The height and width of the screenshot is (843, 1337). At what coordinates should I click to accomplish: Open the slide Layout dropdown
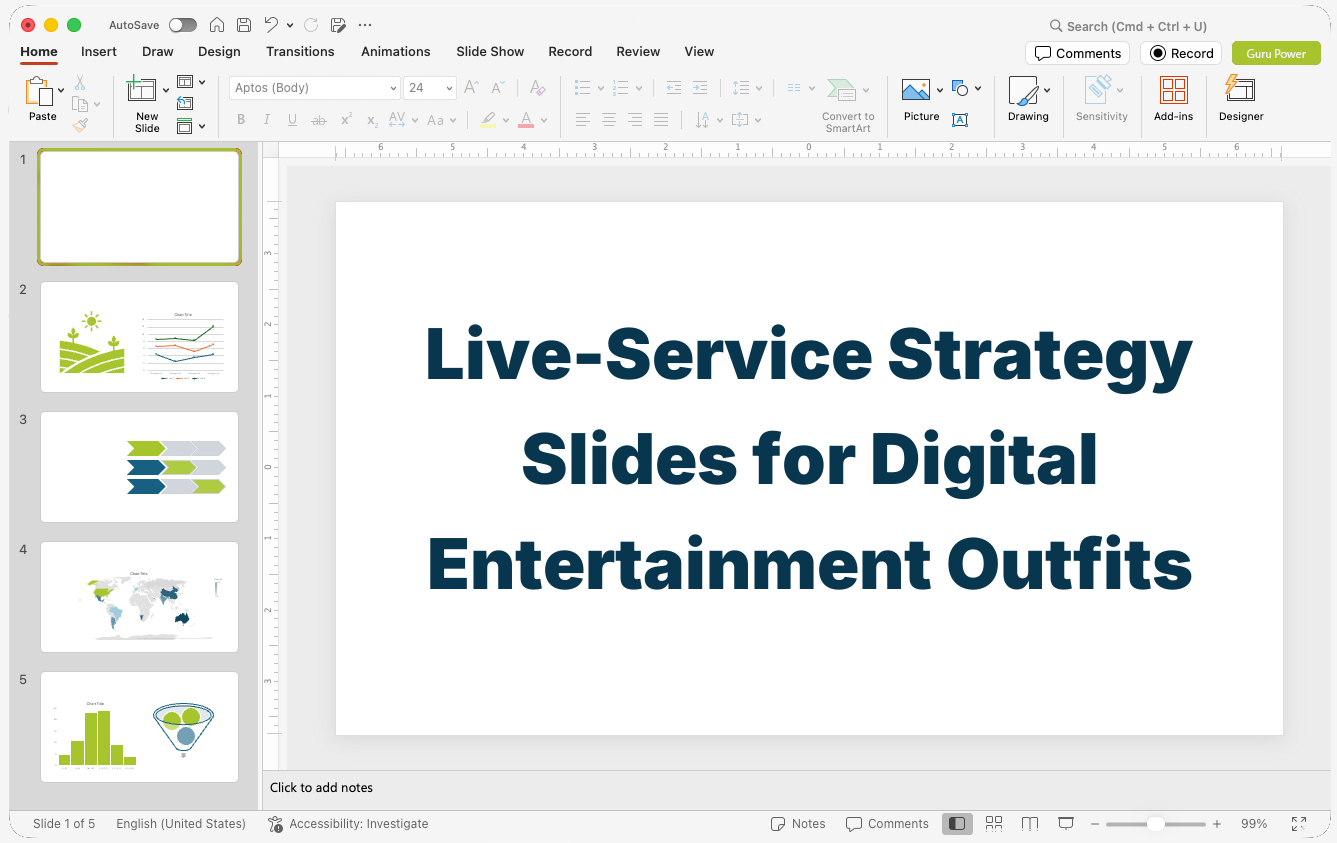pos(191,82)
